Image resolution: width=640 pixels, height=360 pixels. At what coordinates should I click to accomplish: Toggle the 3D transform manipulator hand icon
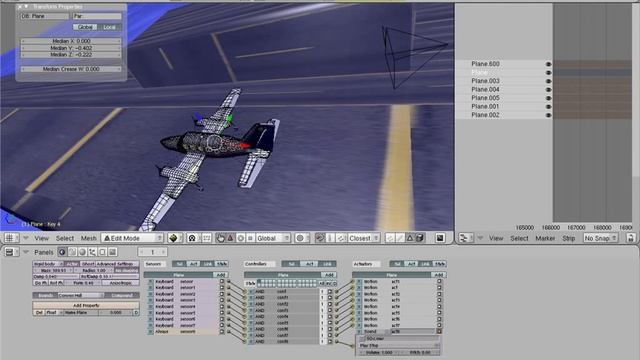(x=220, y=238)
